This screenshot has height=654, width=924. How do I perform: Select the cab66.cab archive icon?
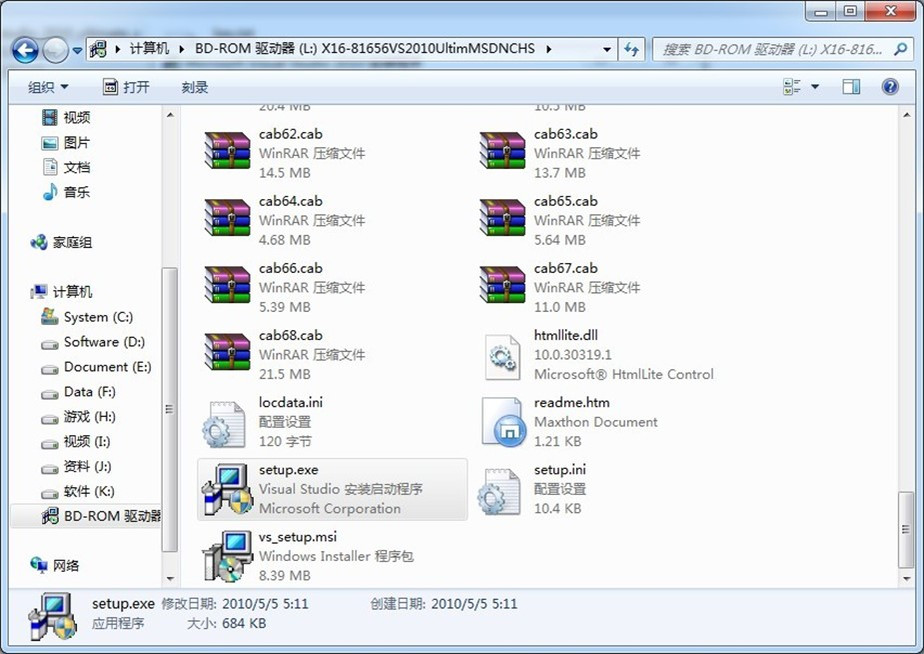click(227, 286)
